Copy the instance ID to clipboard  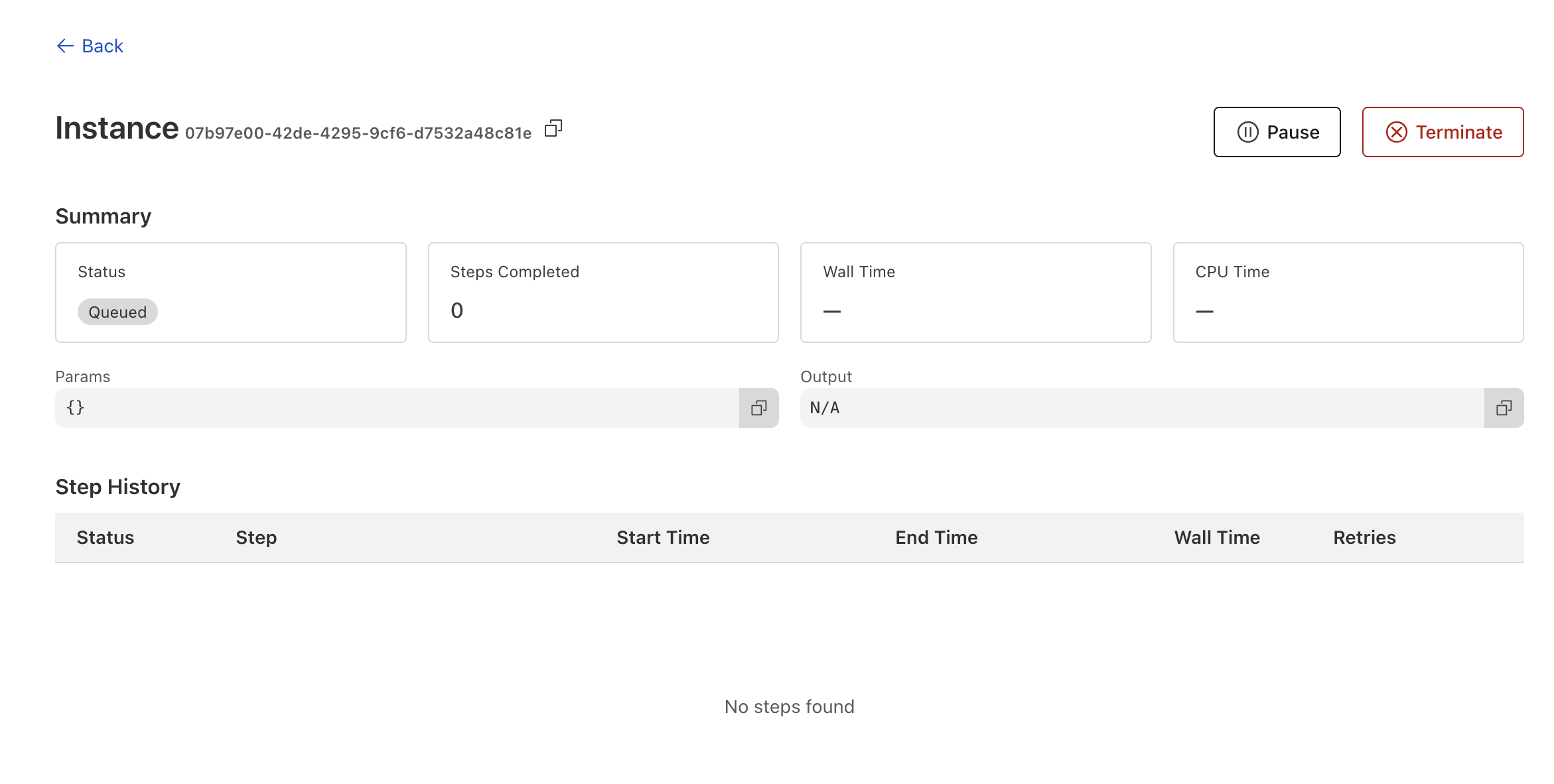click(553, 129)
